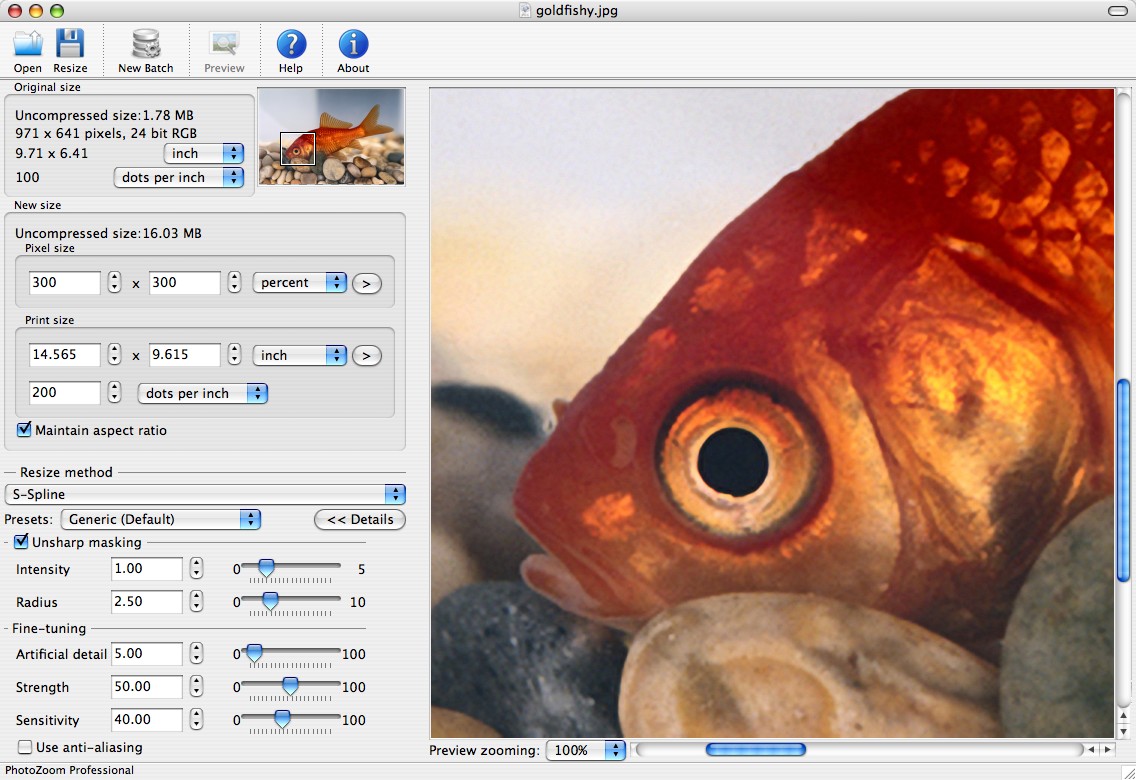The width and height of the screenshot is (1136, 780).
Task: Click the Preview toolbar icon
Action: click(224, 45)
